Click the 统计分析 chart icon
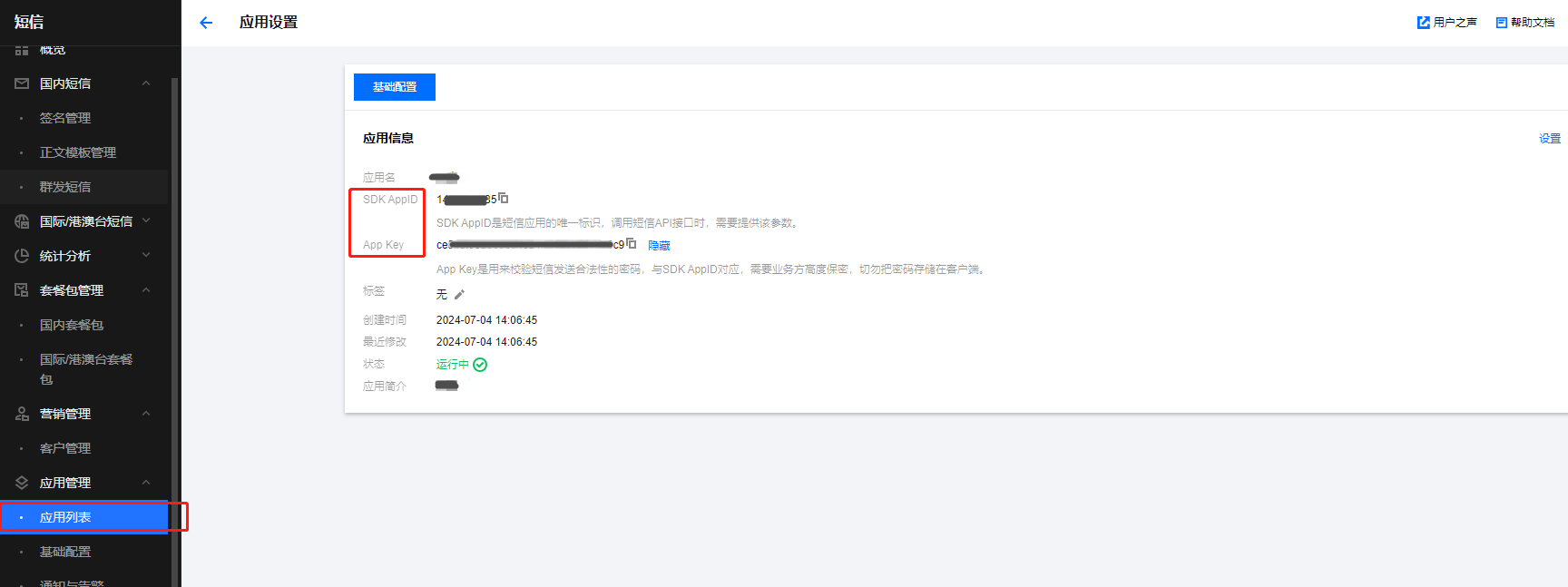Screen dimensions: 1568x587 point(22,256)
